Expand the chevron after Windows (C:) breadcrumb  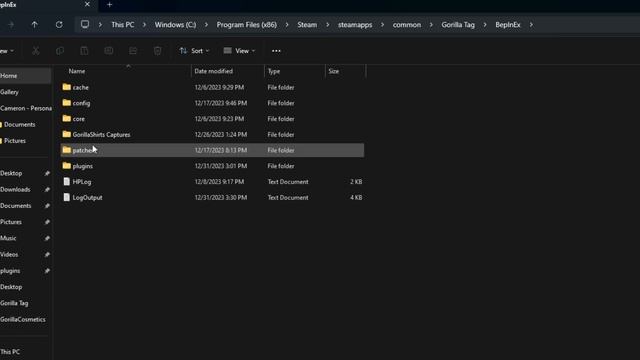[x=206, y=25]
